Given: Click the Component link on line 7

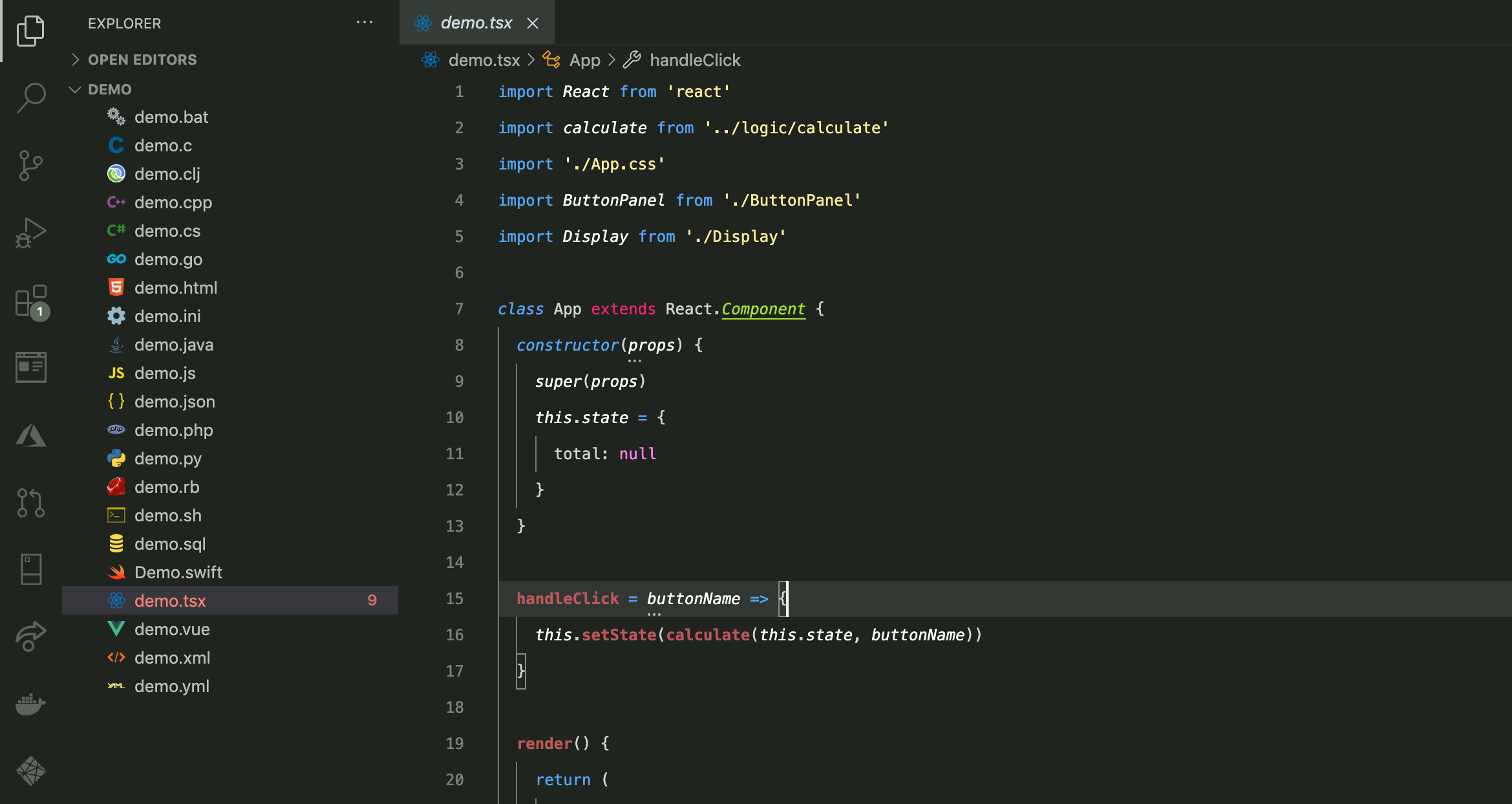Looking at the screenshot, I should pos(763,309).
